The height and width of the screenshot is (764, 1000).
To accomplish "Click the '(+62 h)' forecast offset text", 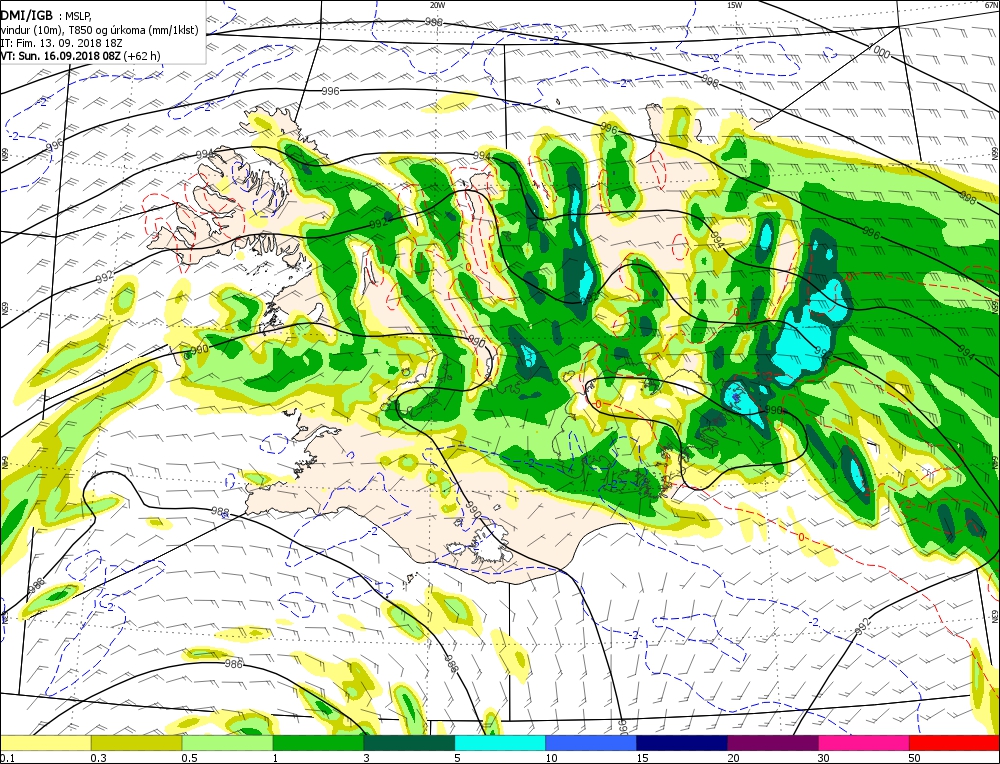I will click(x=142, y=55).
